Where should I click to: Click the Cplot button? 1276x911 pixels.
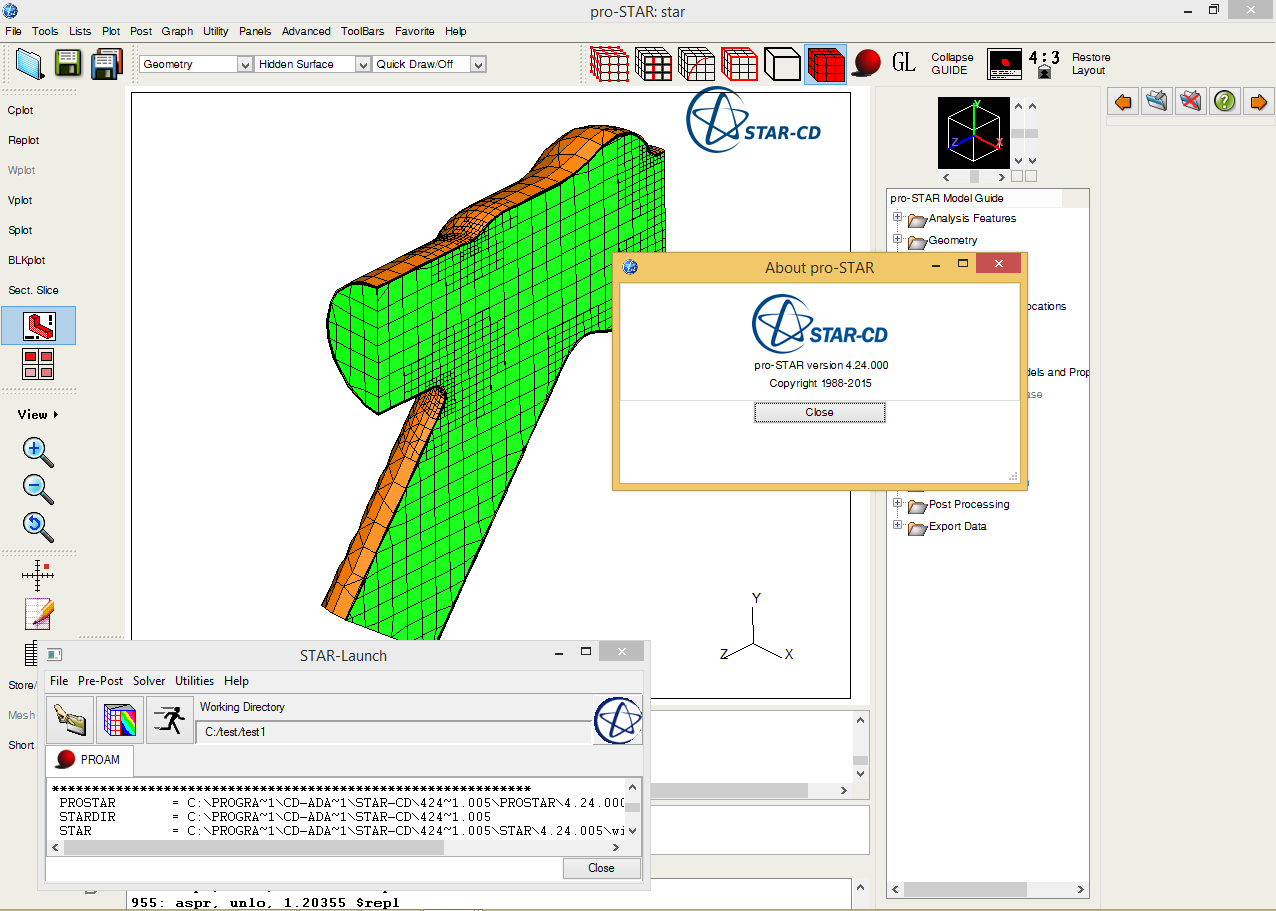point(21,111)
